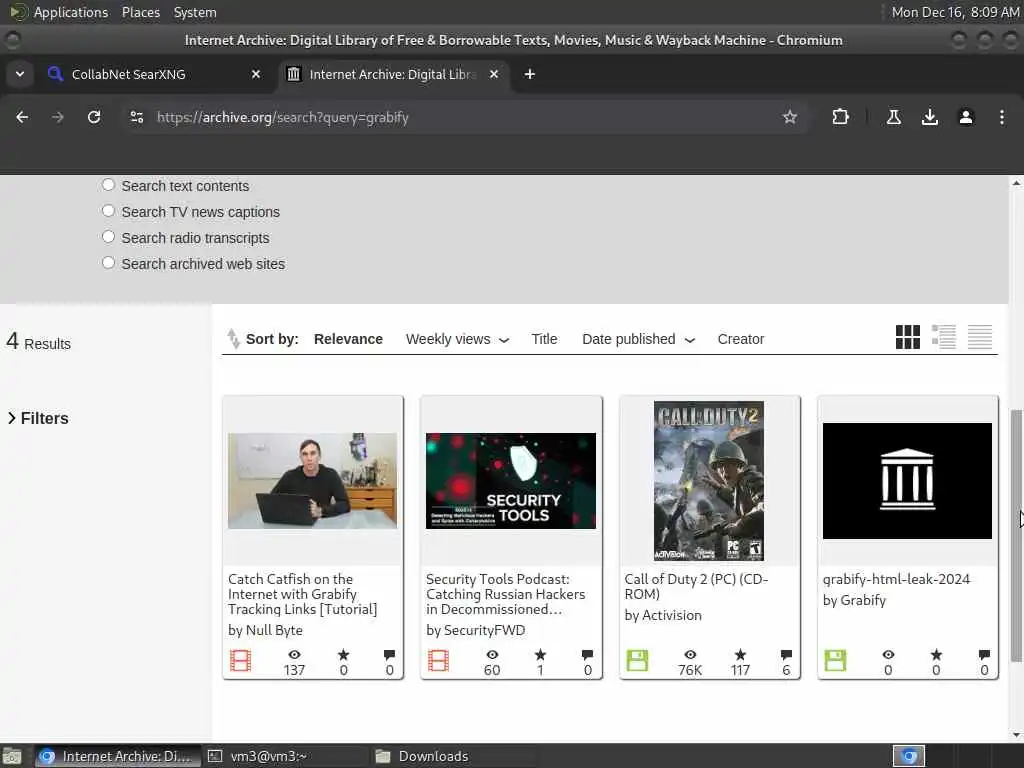The image size is (1024, 768).
Task: Bookmark this page with the star icon
Action: pyautogui.click(x=790, y=117)
